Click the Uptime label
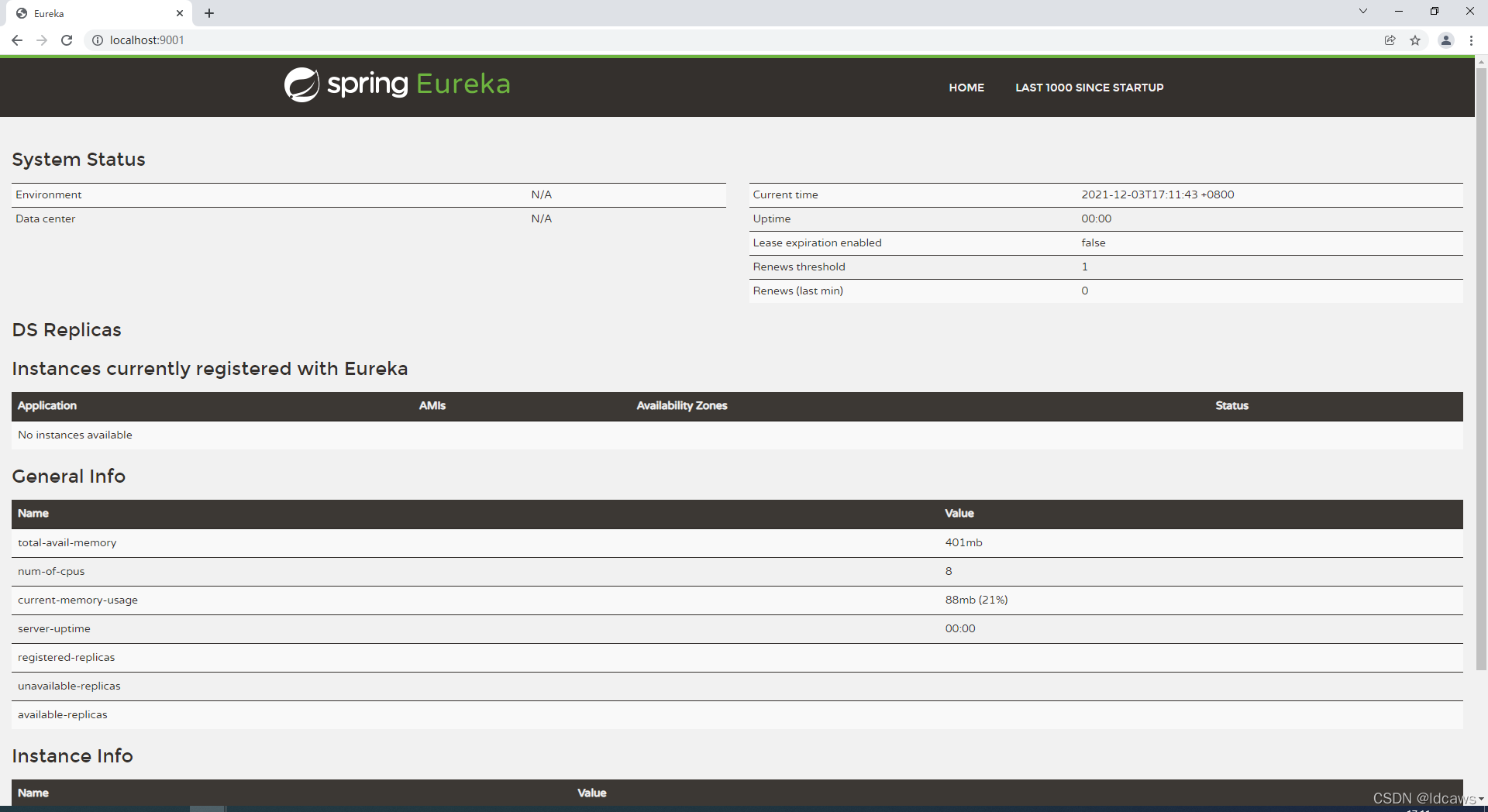The width and height of the screenshot is (1488, 812). coord(772,219)
